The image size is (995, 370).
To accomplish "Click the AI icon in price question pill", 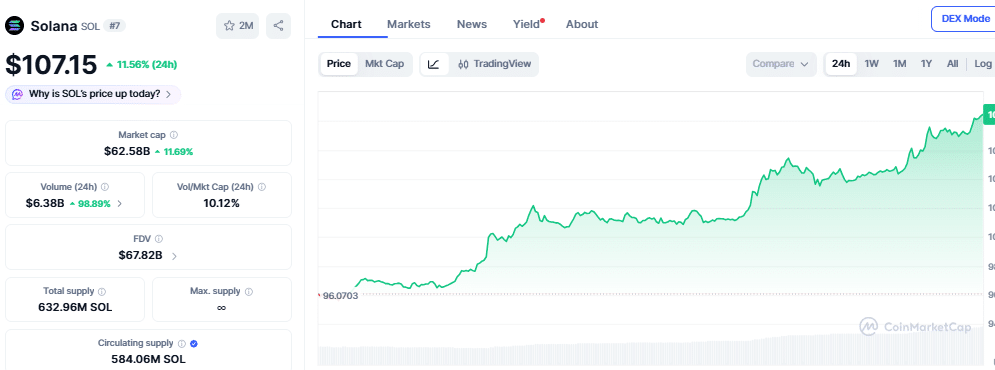I will coord(18,95).
